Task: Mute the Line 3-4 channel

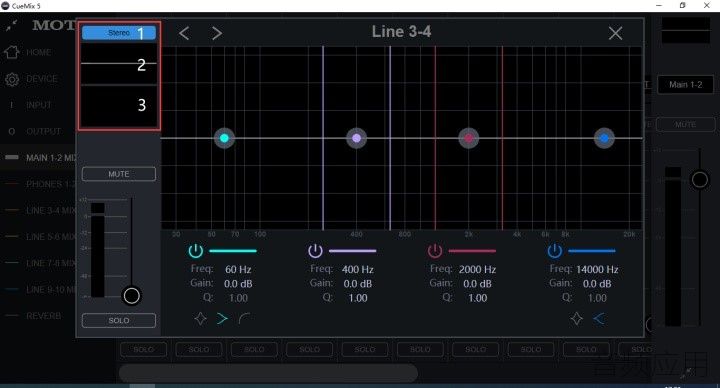Action: point(119,174)
